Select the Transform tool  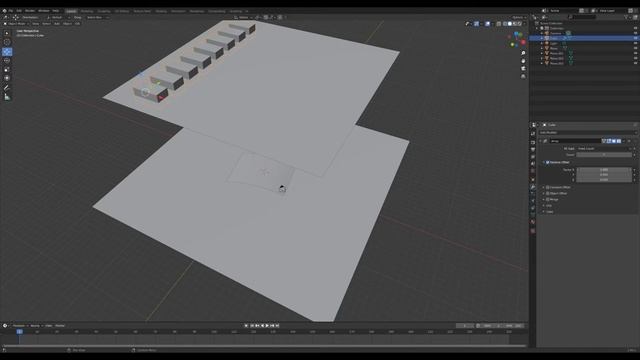pos(7,78)
